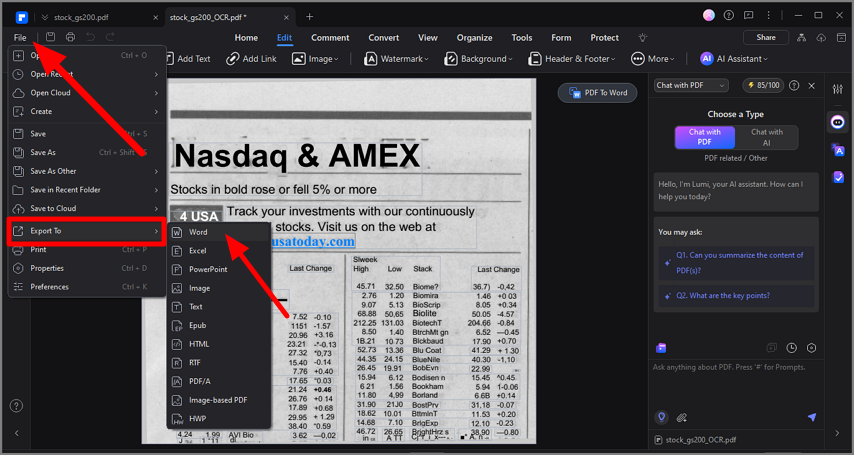Click the Ask anything about PDF input field

pyautogui.click(x=736, y=384)
